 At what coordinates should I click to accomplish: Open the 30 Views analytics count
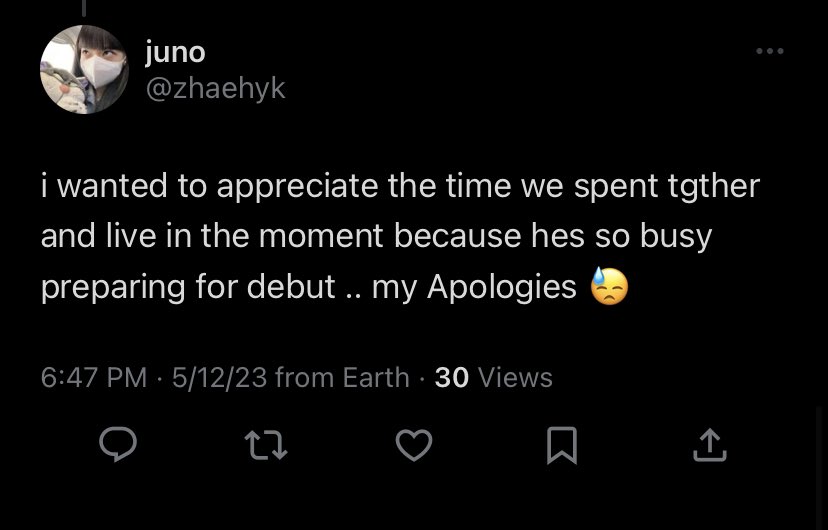[494, 377]
